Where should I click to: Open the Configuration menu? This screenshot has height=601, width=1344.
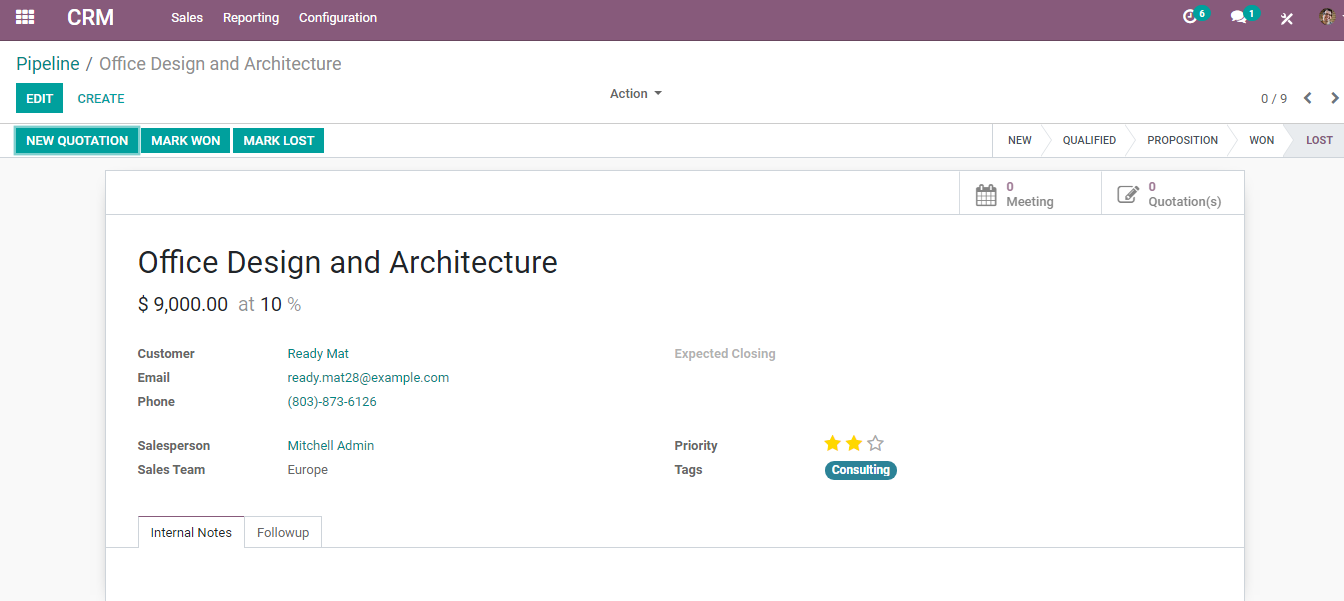[338, 18]
